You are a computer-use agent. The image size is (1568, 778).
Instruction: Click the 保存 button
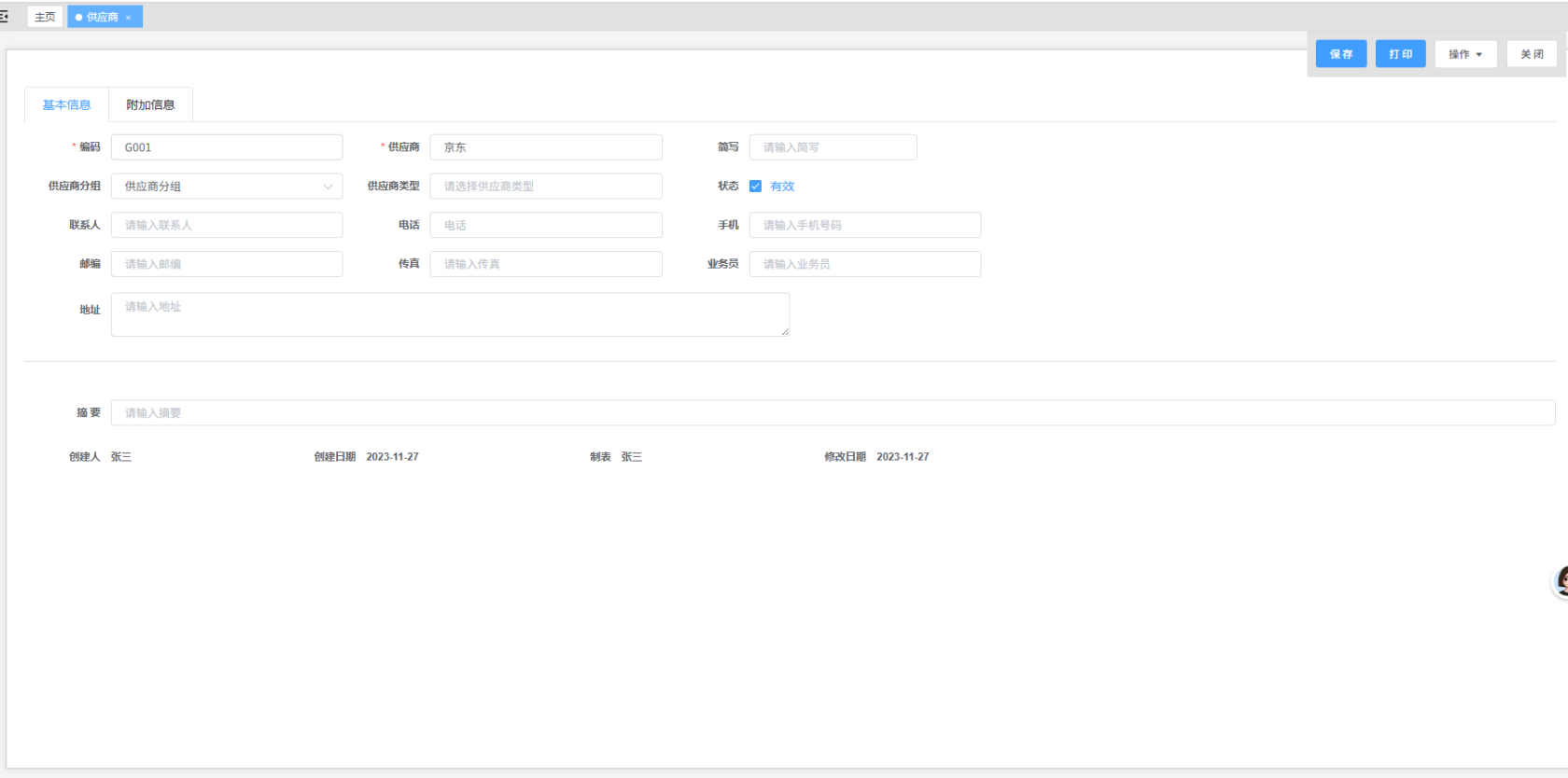click(x=1340, y=54)
